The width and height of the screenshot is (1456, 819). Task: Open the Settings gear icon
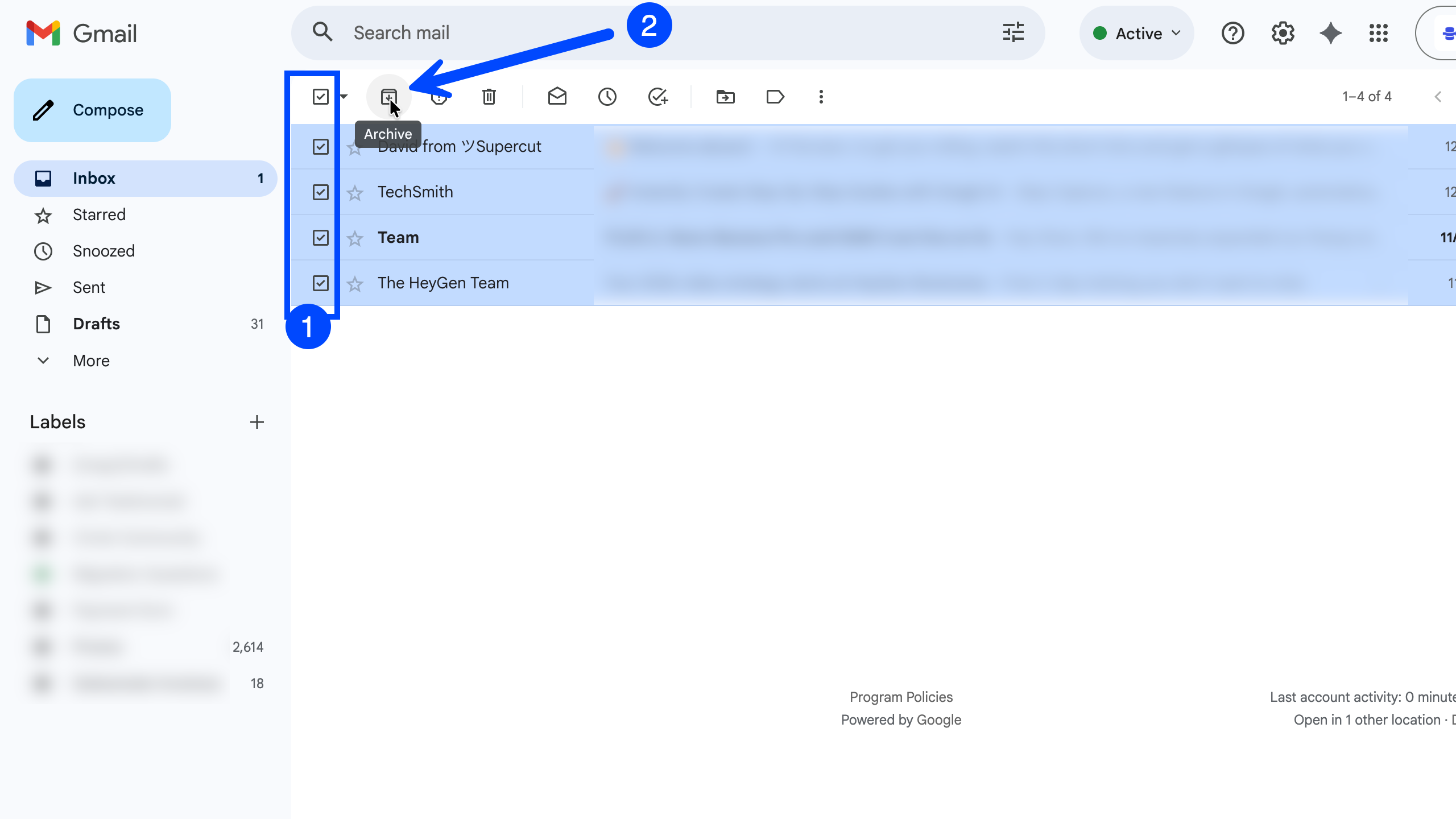(x=1283, y=34)
